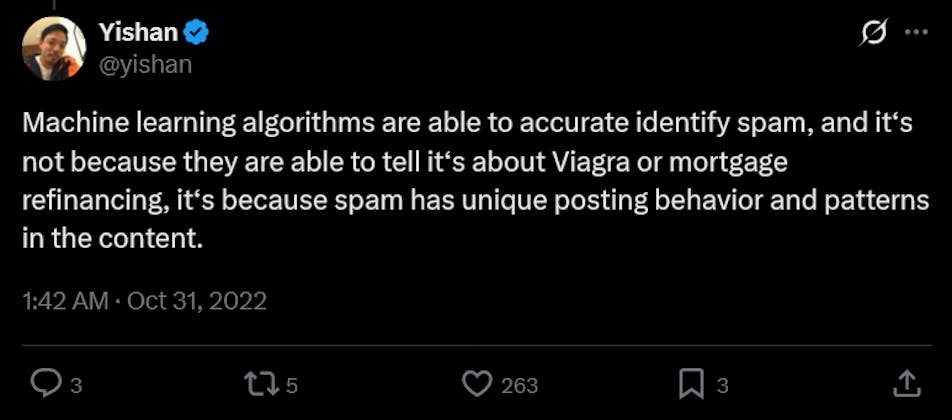Click the blue verified checkmark badge

tap(196, 33)
